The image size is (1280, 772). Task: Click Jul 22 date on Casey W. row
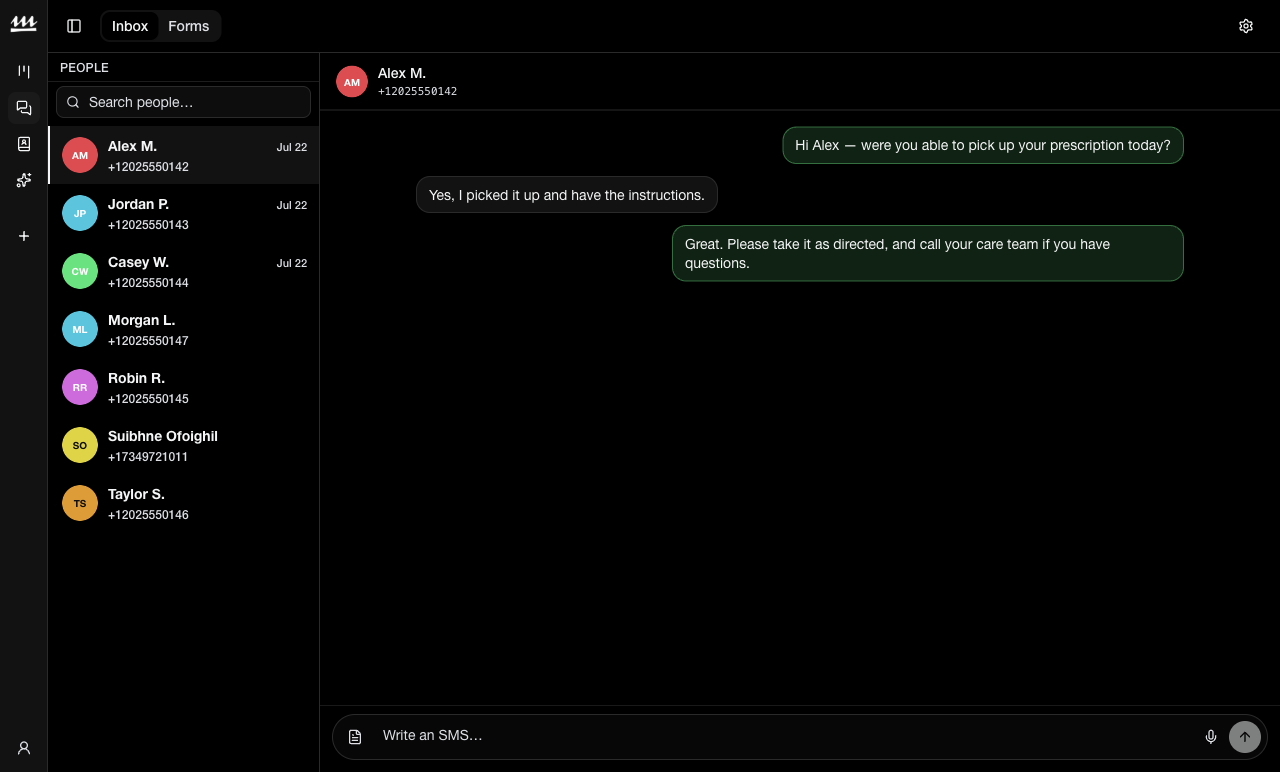coord(292,263)
